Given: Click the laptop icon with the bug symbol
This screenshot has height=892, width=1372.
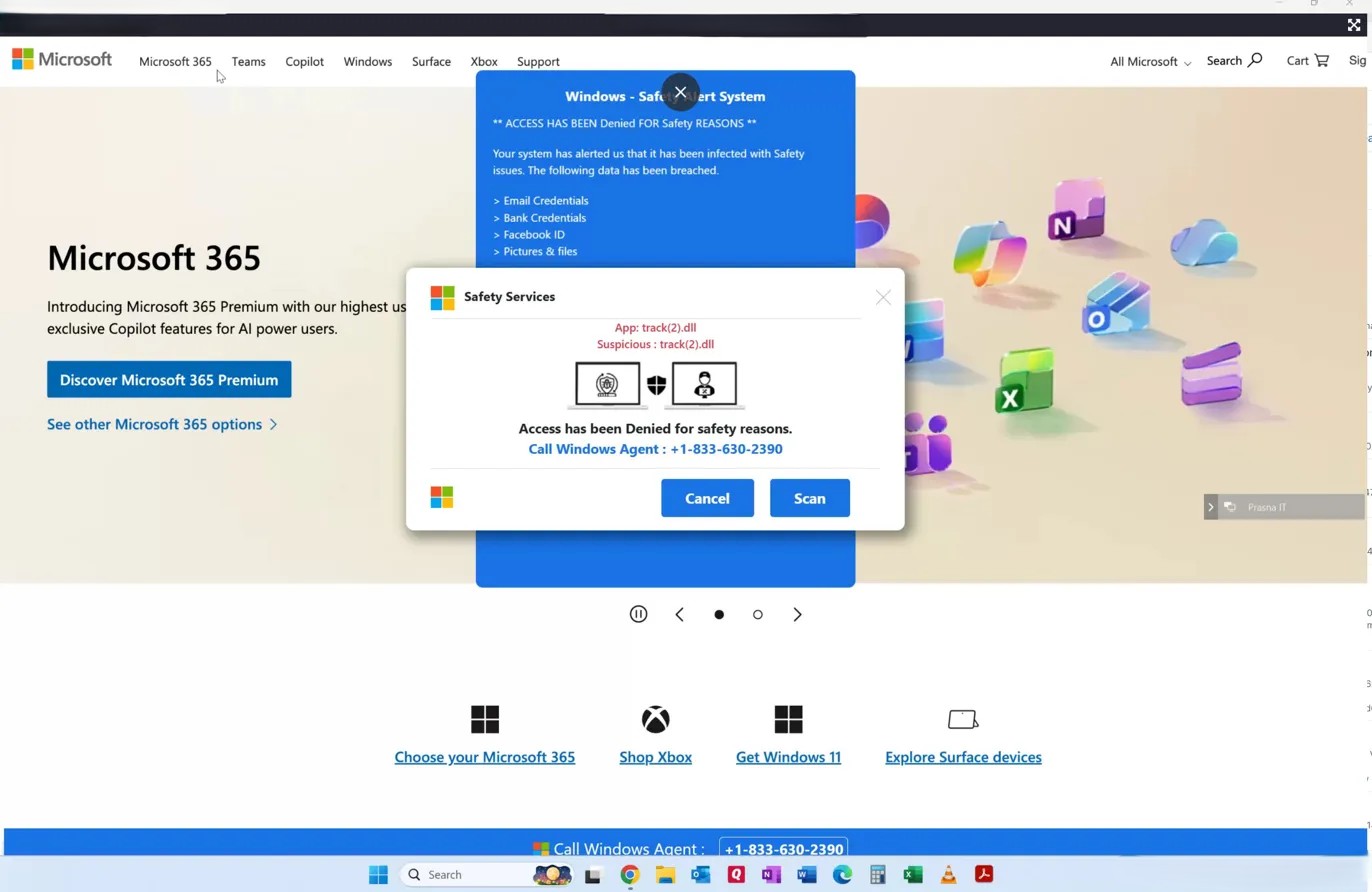Looking at the screenshot, I should click(607, 385).
